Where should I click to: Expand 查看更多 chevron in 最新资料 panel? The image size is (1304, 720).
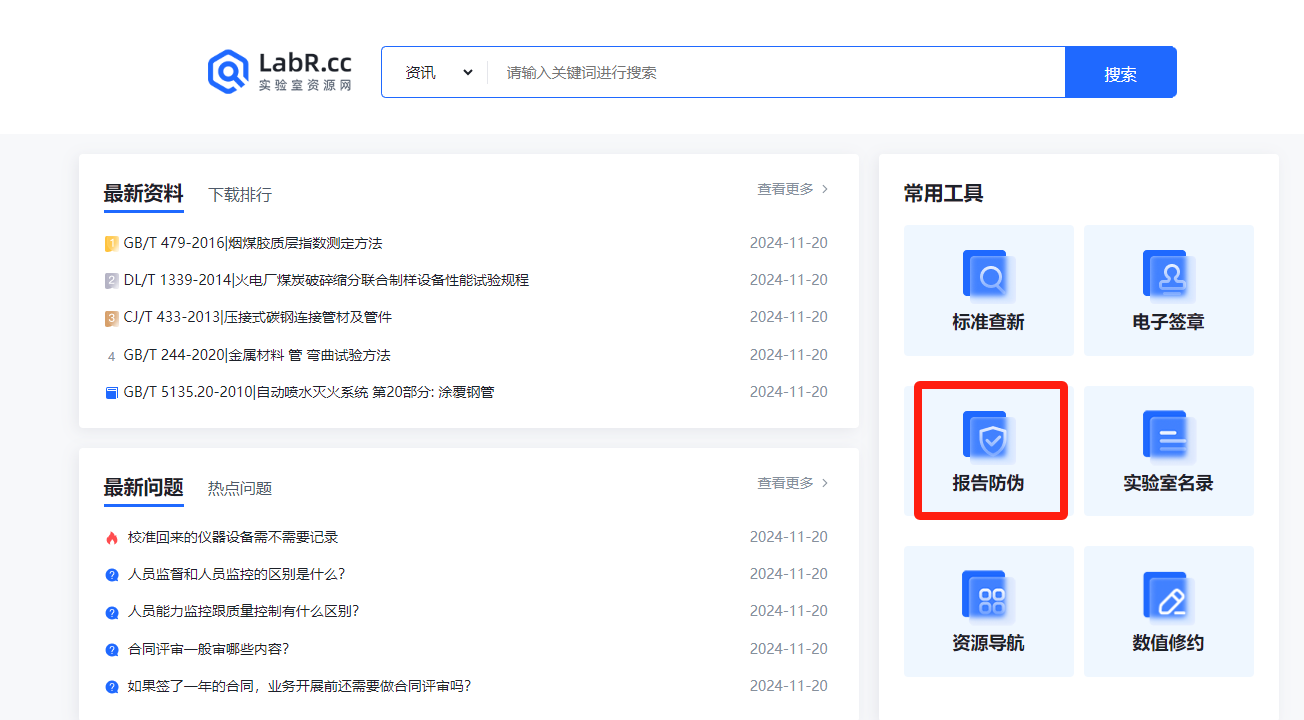[x=825, y=188]
